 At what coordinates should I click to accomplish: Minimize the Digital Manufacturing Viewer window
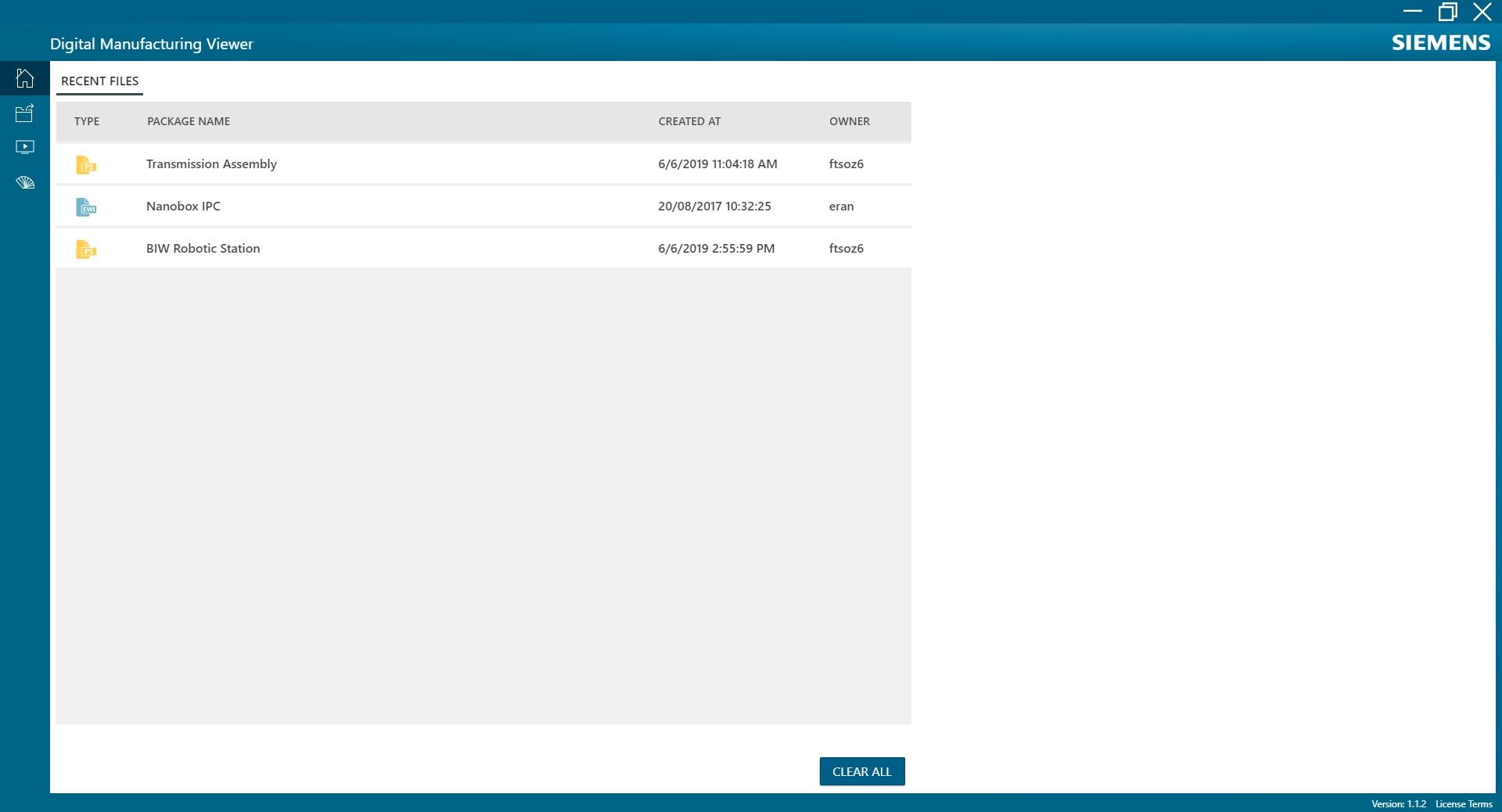coord(1412,11)
